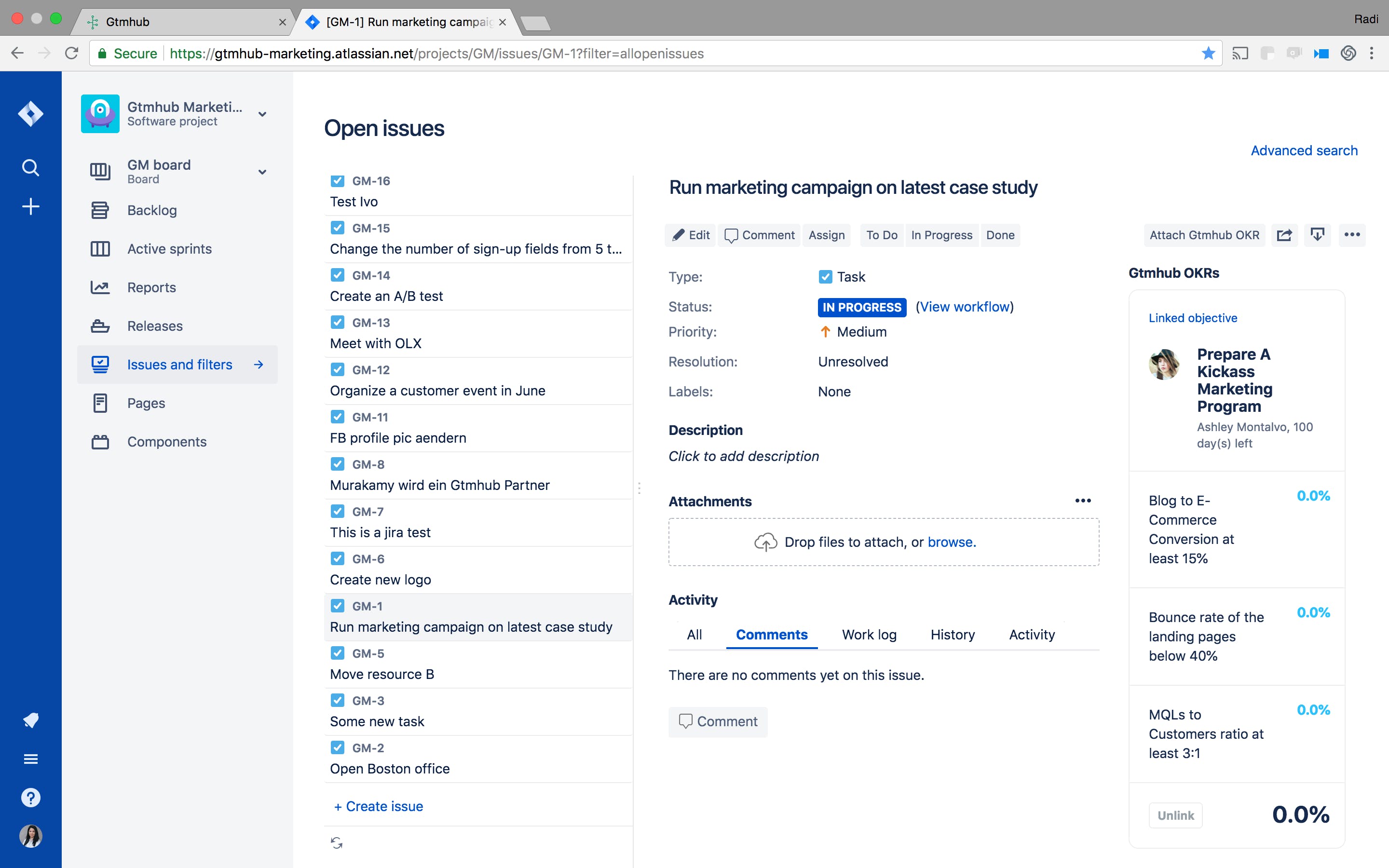Click the Attach Gtmhub OKR button
The image size is (1389, 868).
(1204, 235)
